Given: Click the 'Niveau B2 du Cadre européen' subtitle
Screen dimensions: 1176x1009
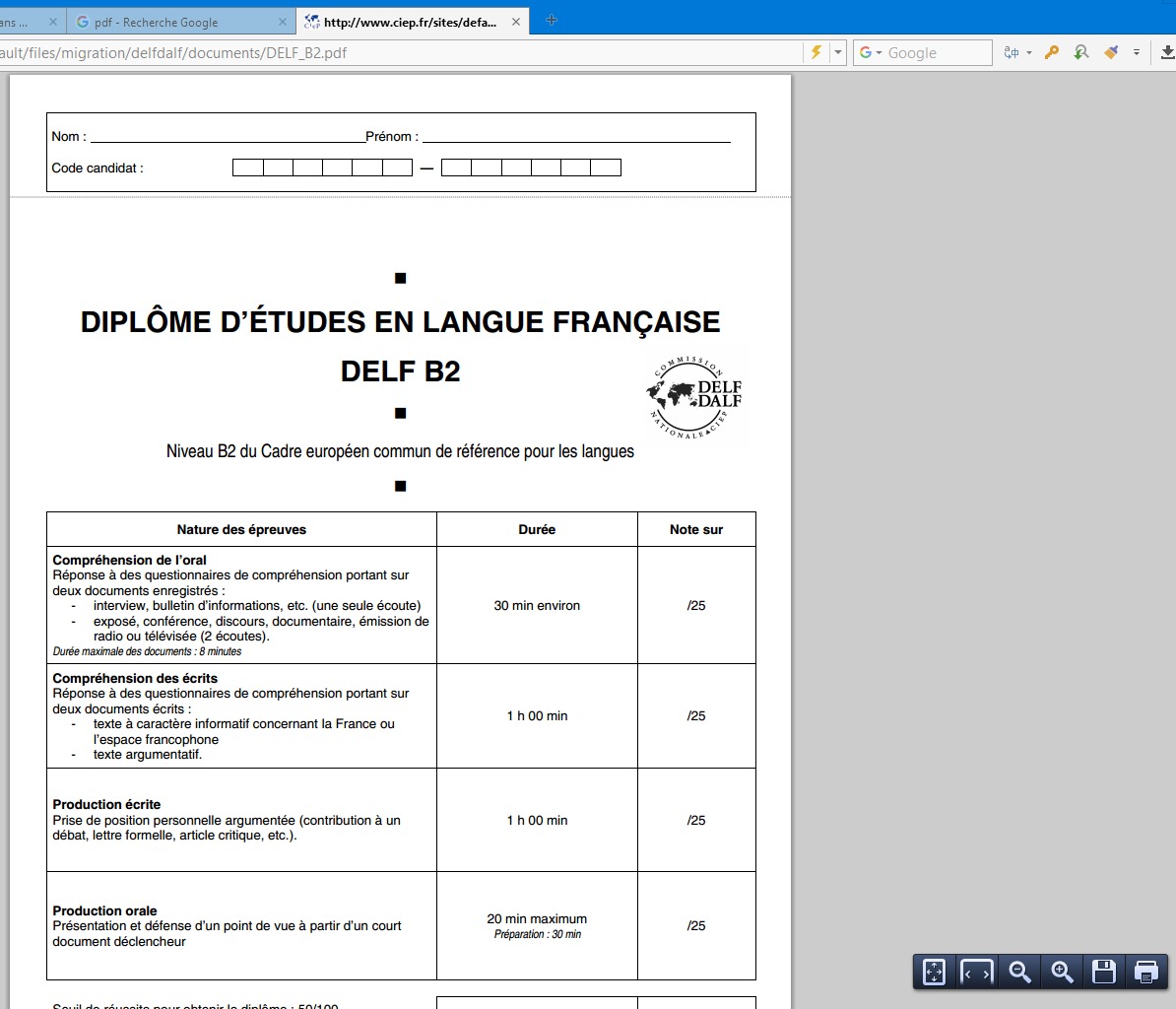Looking at the screenshot, I should click(401, 451).
